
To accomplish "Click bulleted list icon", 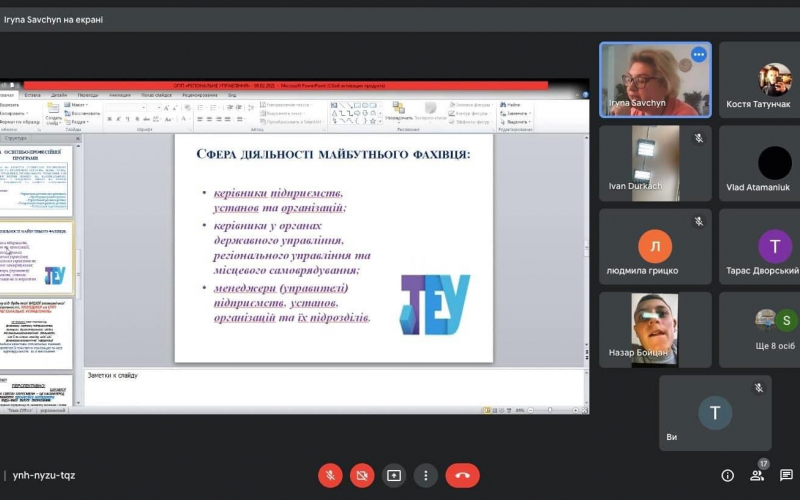I will click(x=202, y=108).
